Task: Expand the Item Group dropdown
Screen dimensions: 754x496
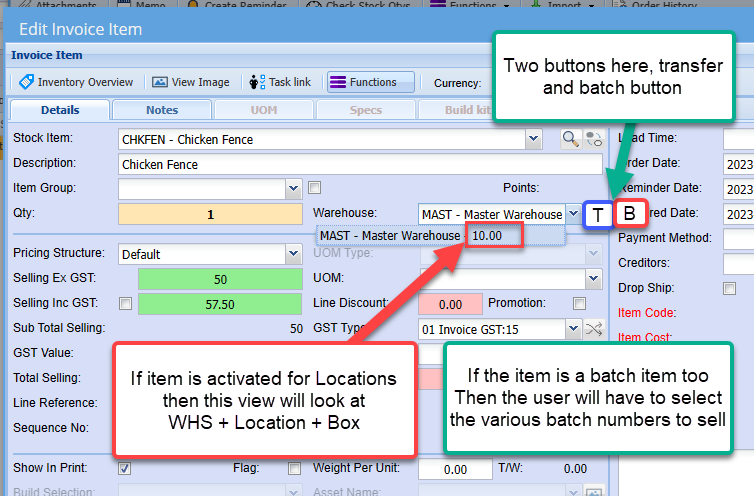Action: tap(293, 189)
